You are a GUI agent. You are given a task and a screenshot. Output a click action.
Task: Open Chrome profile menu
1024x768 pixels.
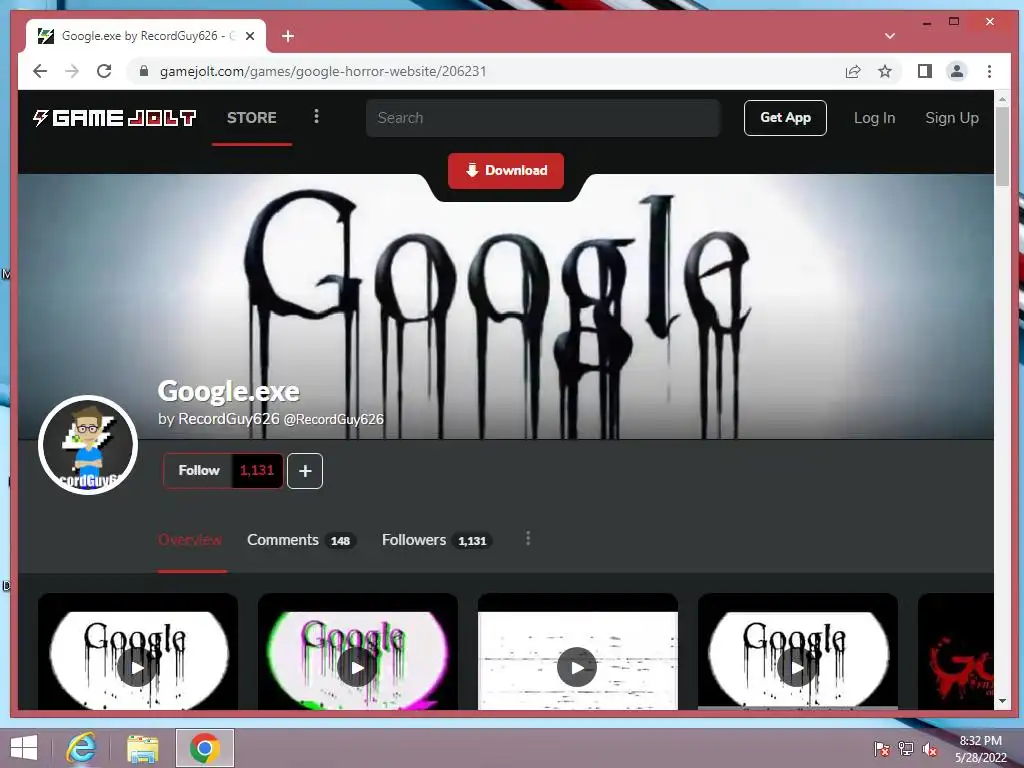tap(957, 71)
